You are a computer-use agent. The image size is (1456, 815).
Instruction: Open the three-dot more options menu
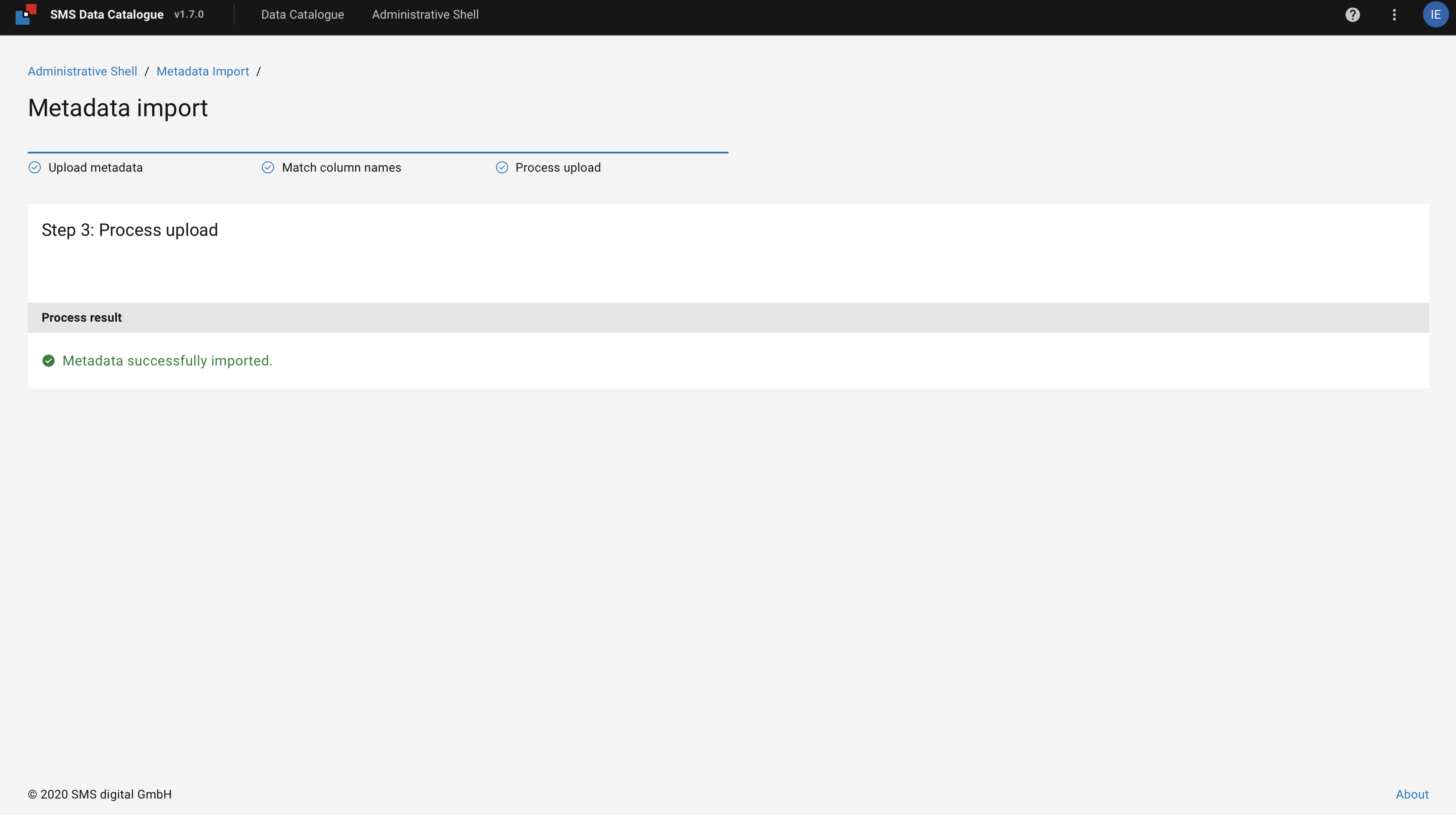click(1394, 15)
